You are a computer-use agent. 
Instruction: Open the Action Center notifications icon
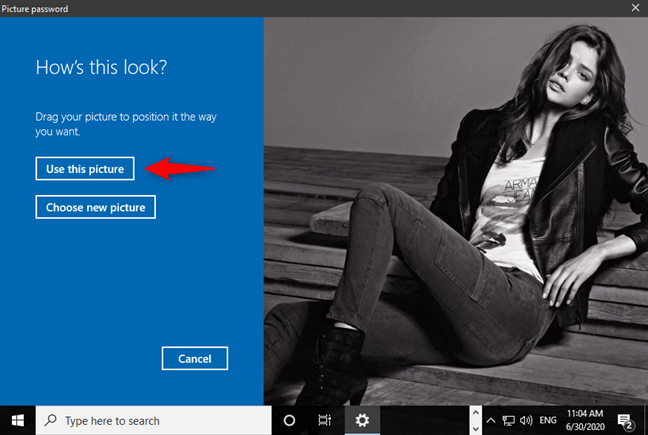[x=625, y=421]
